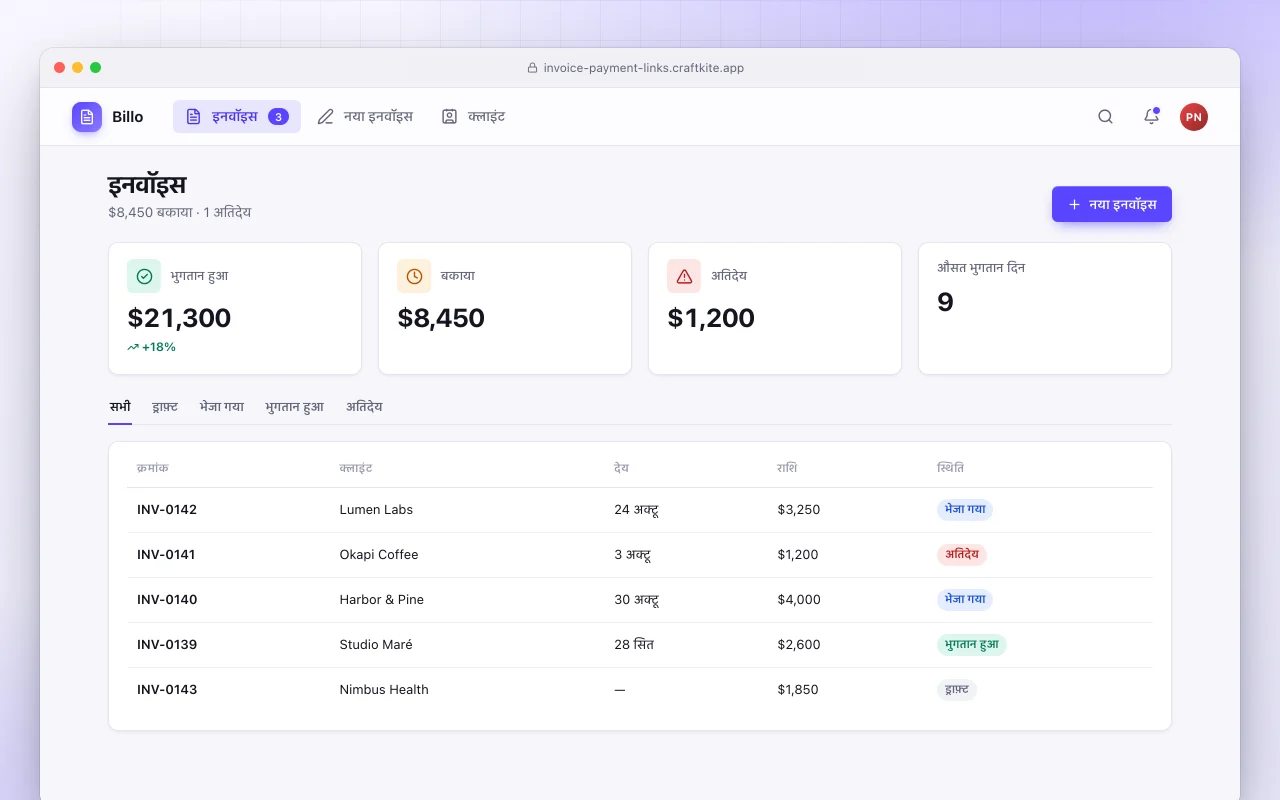Click the Billo logo icon

pos(87,117)
